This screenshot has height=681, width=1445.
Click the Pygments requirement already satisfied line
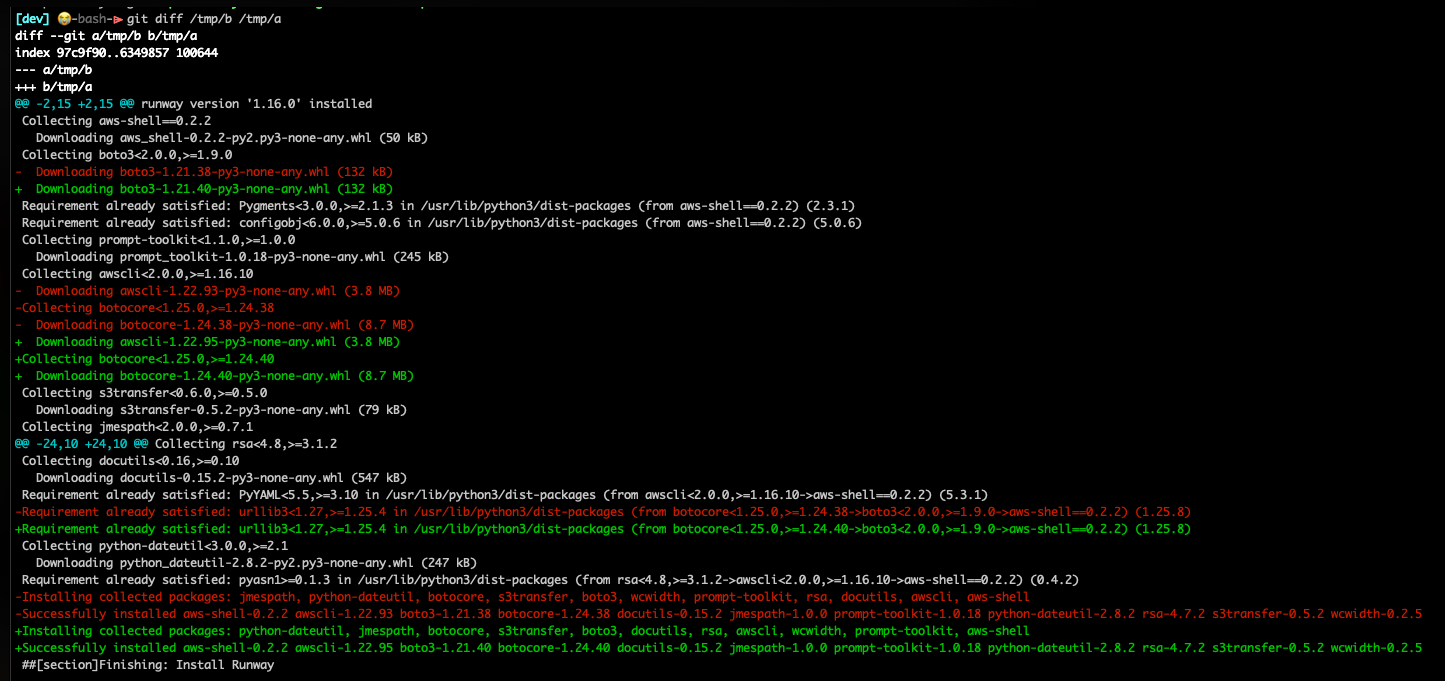pos(438,206)
